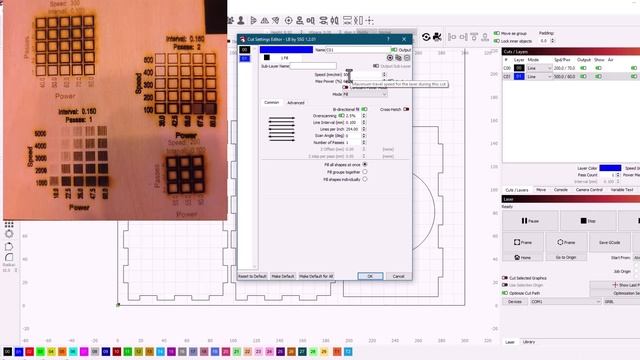This screenshot has width=640, height=360.
Task: Click the Layer Color blue swatch
Action: point(610,168)
